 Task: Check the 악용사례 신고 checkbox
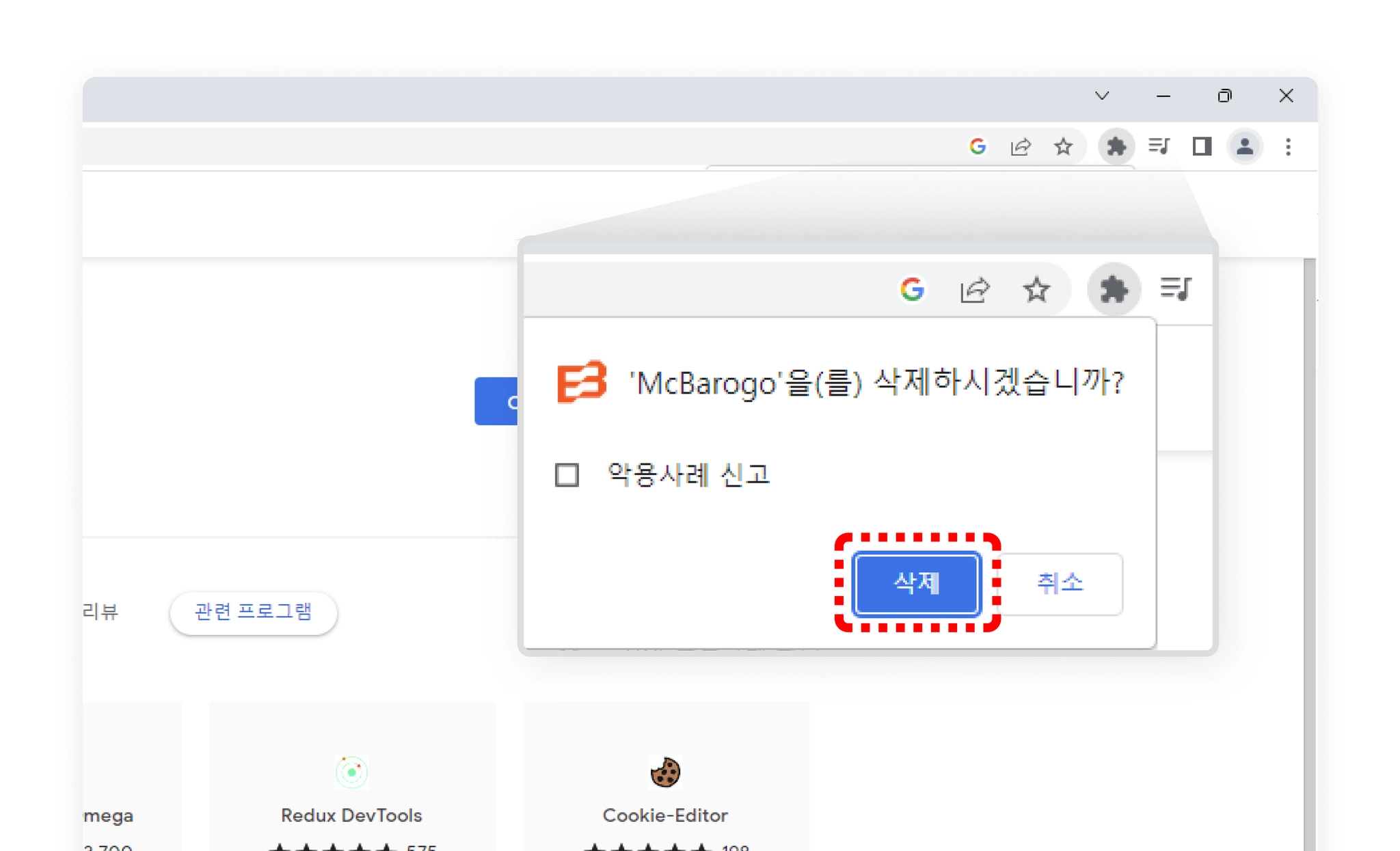567,474
